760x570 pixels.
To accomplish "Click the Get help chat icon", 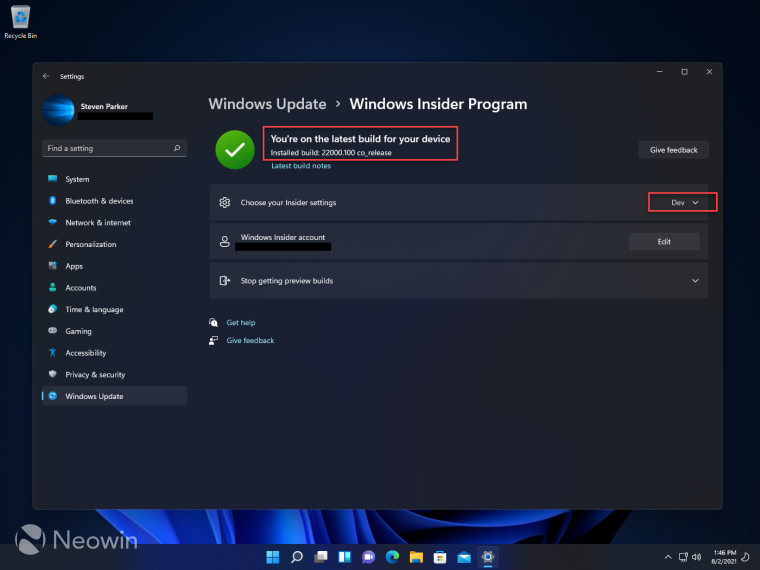I will (x=213, y=322).
